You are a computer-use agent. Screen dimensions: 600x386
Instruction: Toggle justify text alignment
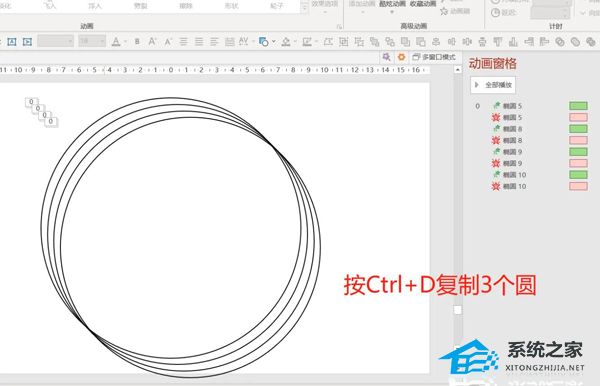pyautogui.click(x=199, y=41)
